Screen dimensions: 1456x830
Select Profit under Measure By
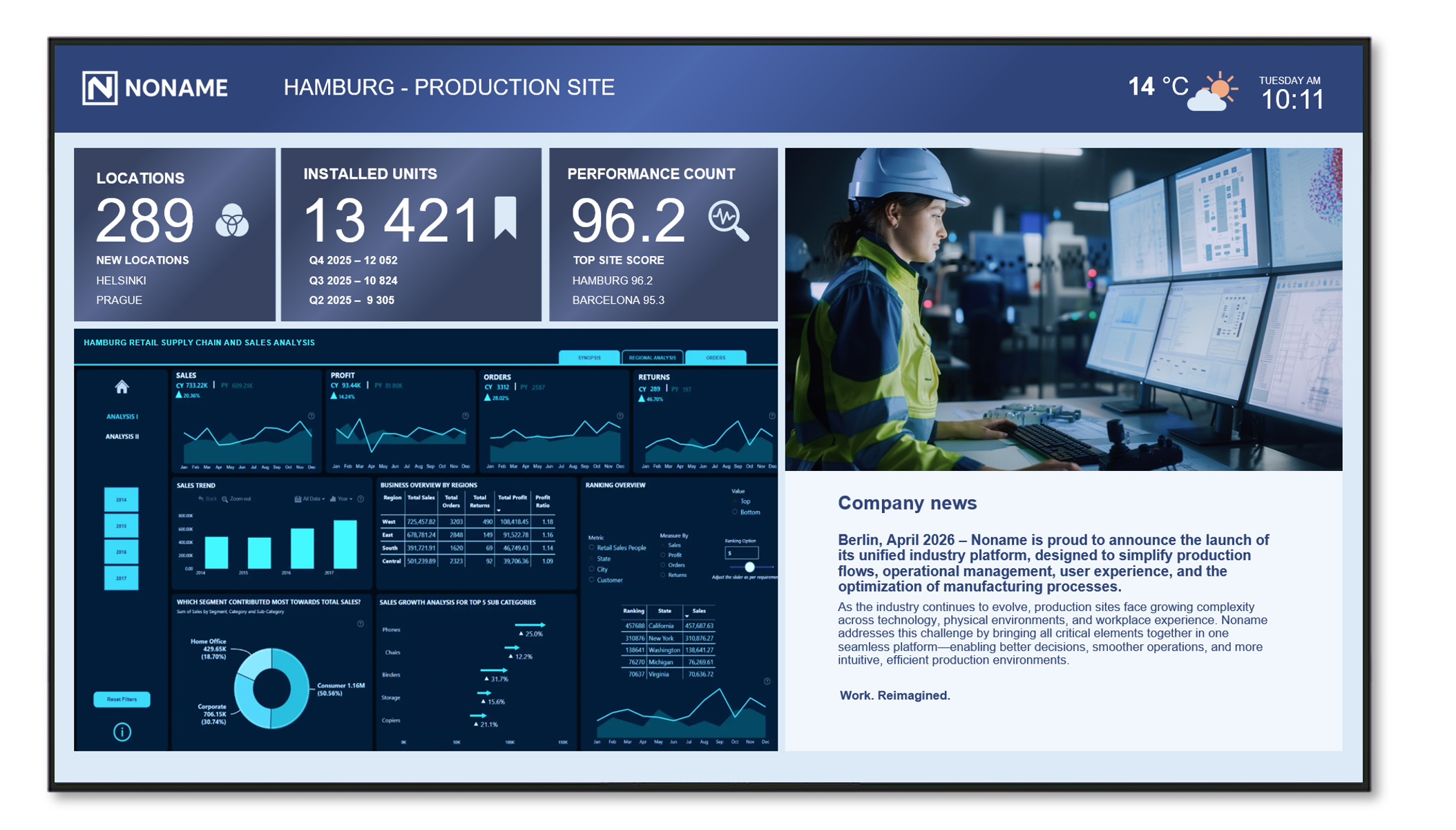[x=663, y=555]
